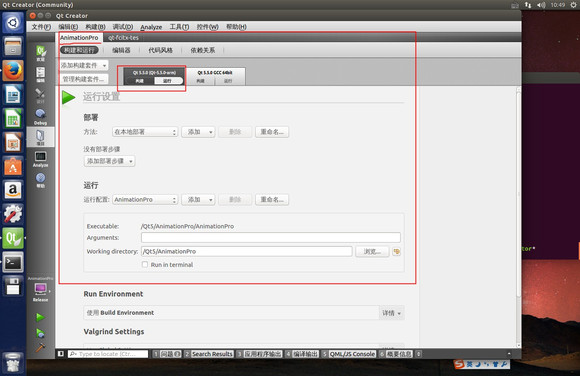Open LibreOffice Writer from dock
This screenshot has height=376, width=580.
(x=13, y=94)
